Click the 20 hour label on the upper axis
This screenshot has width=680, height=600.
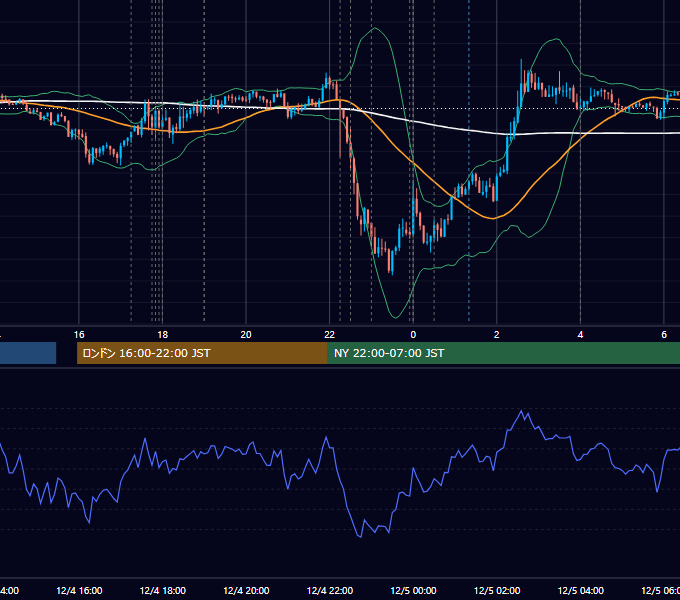246,335
